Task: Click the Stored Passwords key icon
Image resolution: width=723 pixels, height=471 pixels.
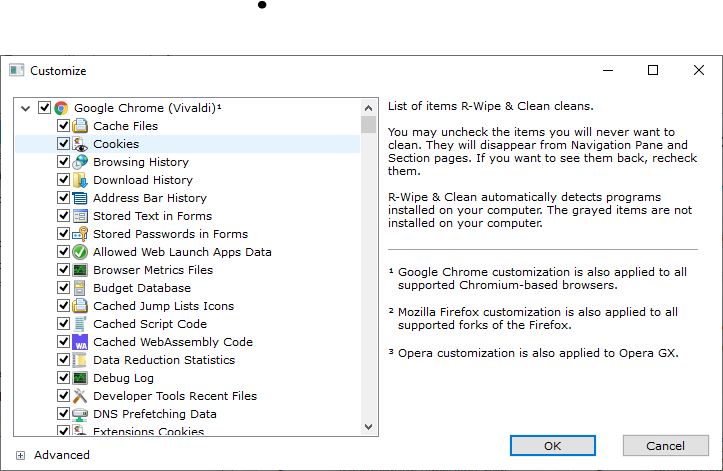Action: (x=80, y=234)
